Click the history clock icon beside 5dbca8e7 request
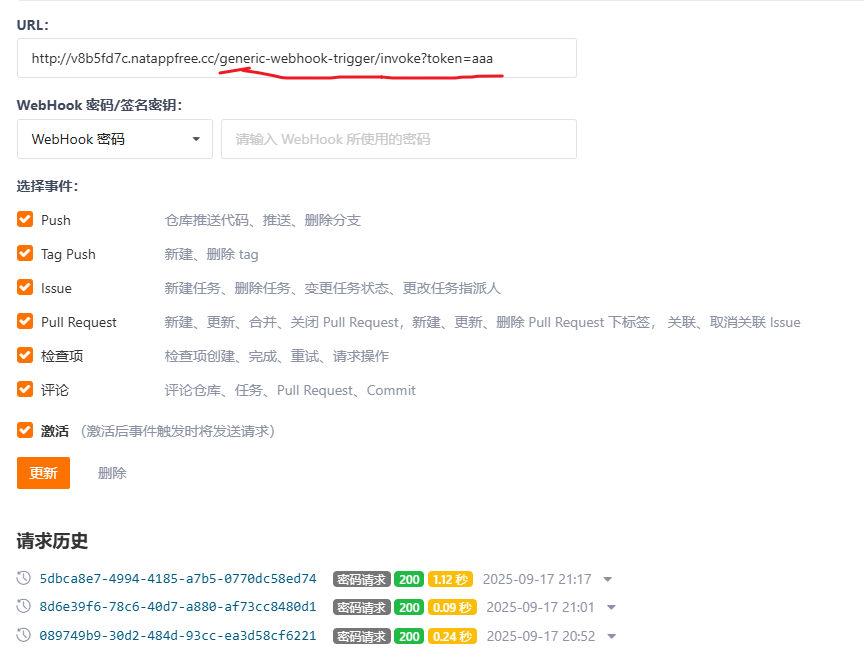The image size is (864, 653). click(23, 578)
